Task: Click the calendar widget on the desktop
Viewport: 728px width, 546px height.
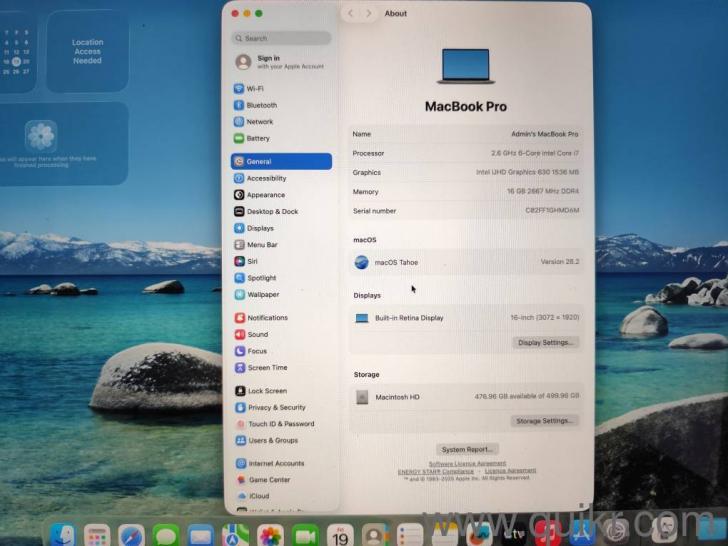Action: coord(17,52)
